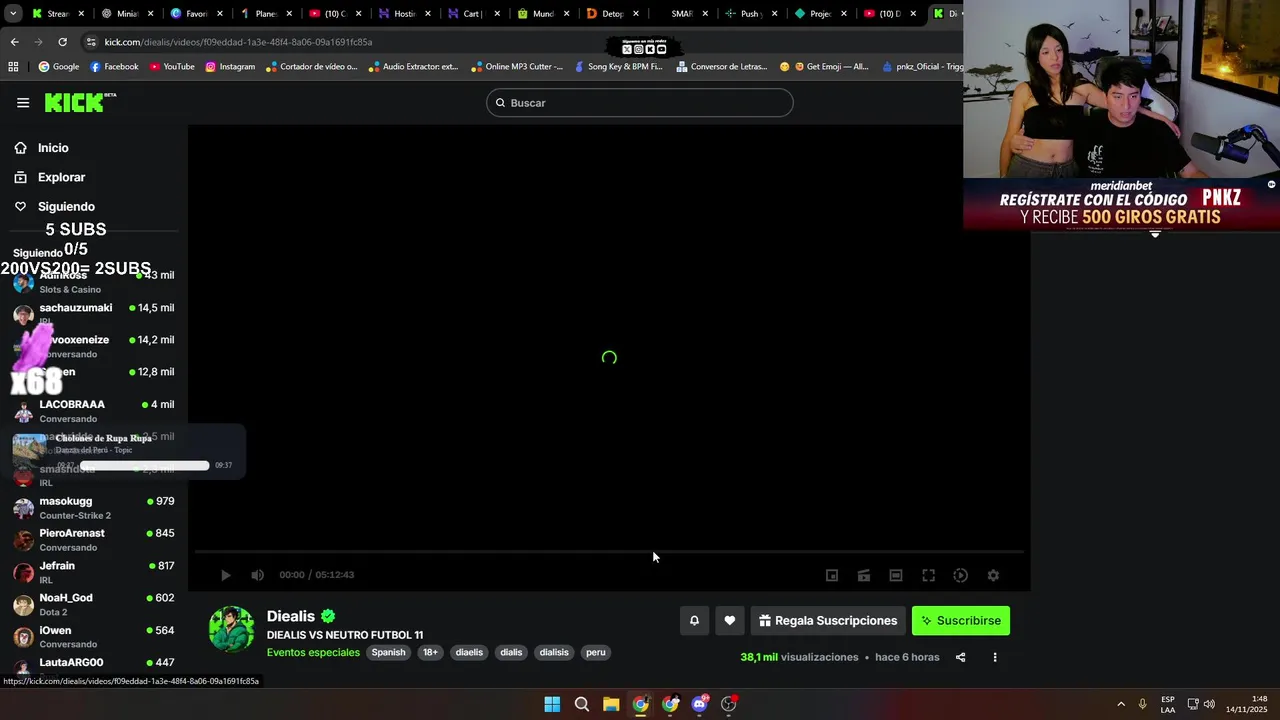This screenshot has width=1280, height=720.
Task: Open Windows Start menu
Action: [552, 704]
